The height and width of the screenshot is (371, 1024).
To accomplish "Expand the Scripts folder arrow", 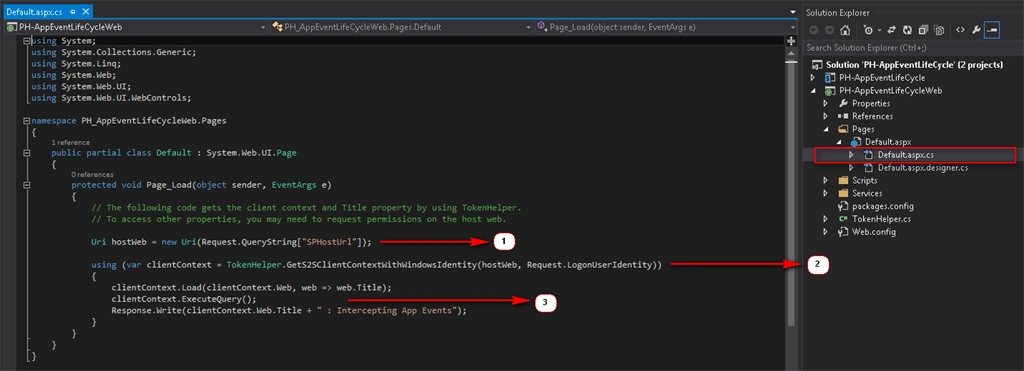I will coord(826,180).
